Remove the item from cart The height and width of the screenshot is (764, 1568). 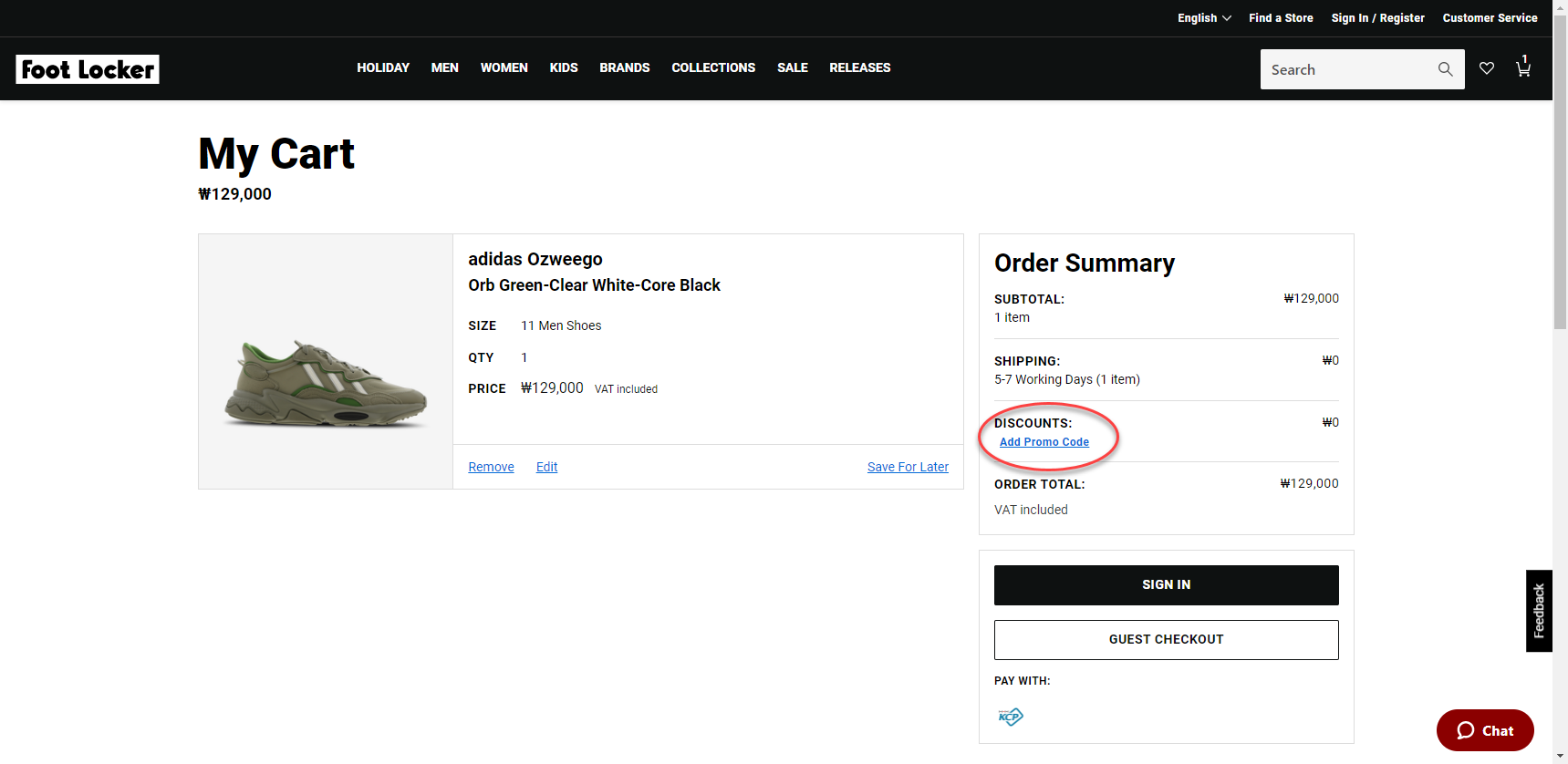click(x=491, y=467)
